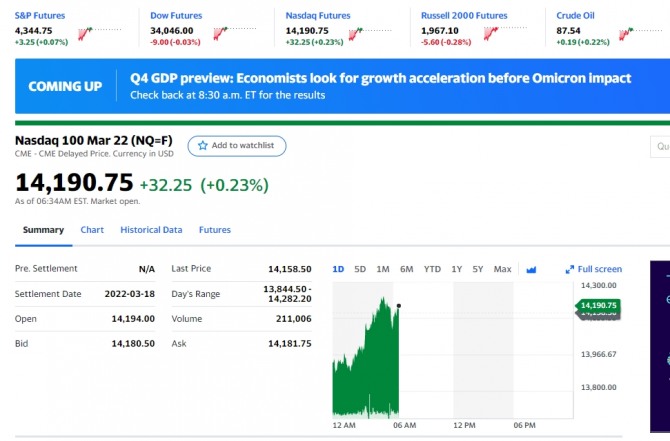The image size is (670, 441).
Task: Open the Crude Oil mini sparkline chart
Action: [641, 33]
